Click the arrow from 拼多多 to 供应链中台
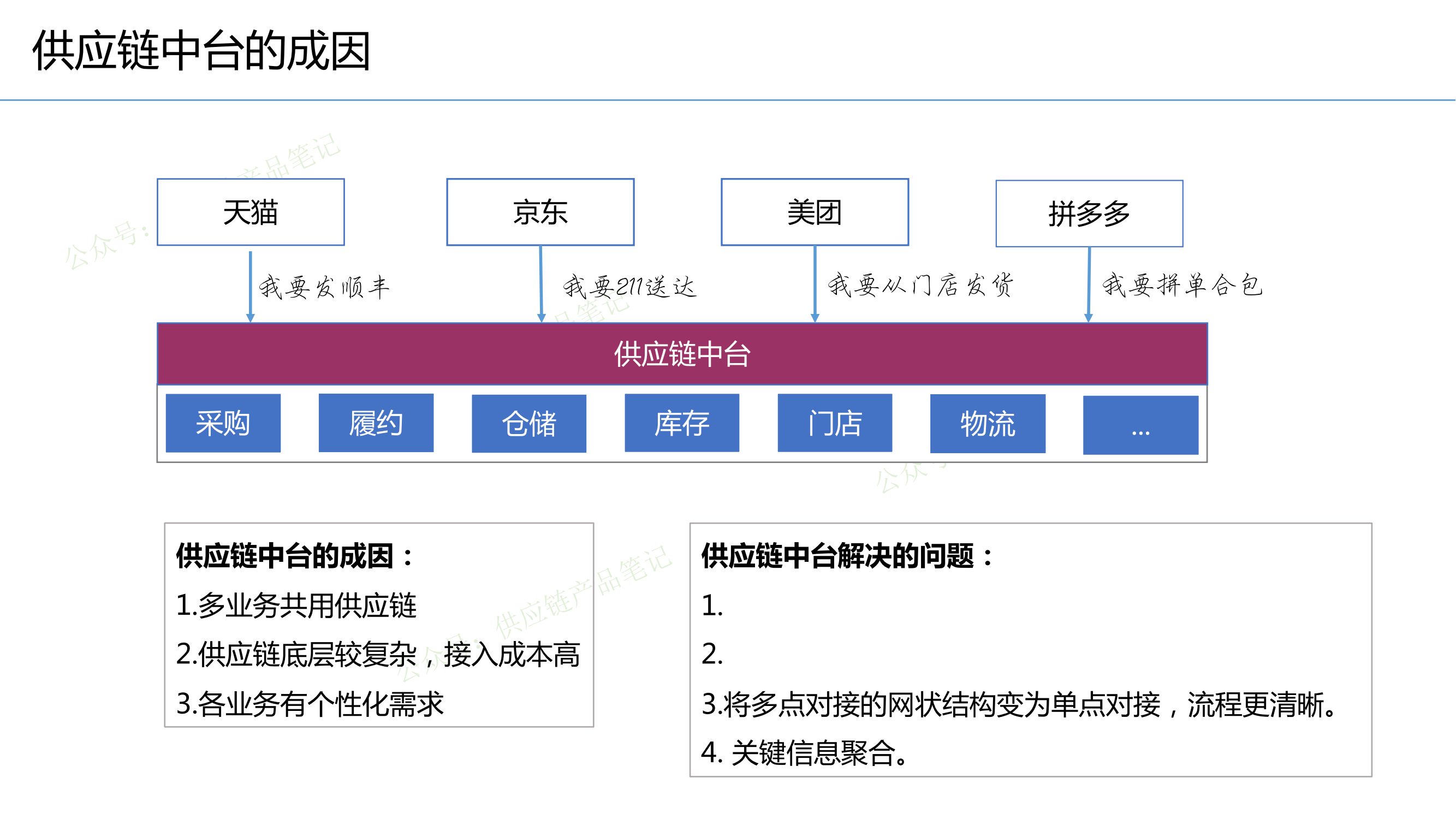 [x=1089, y=286]
